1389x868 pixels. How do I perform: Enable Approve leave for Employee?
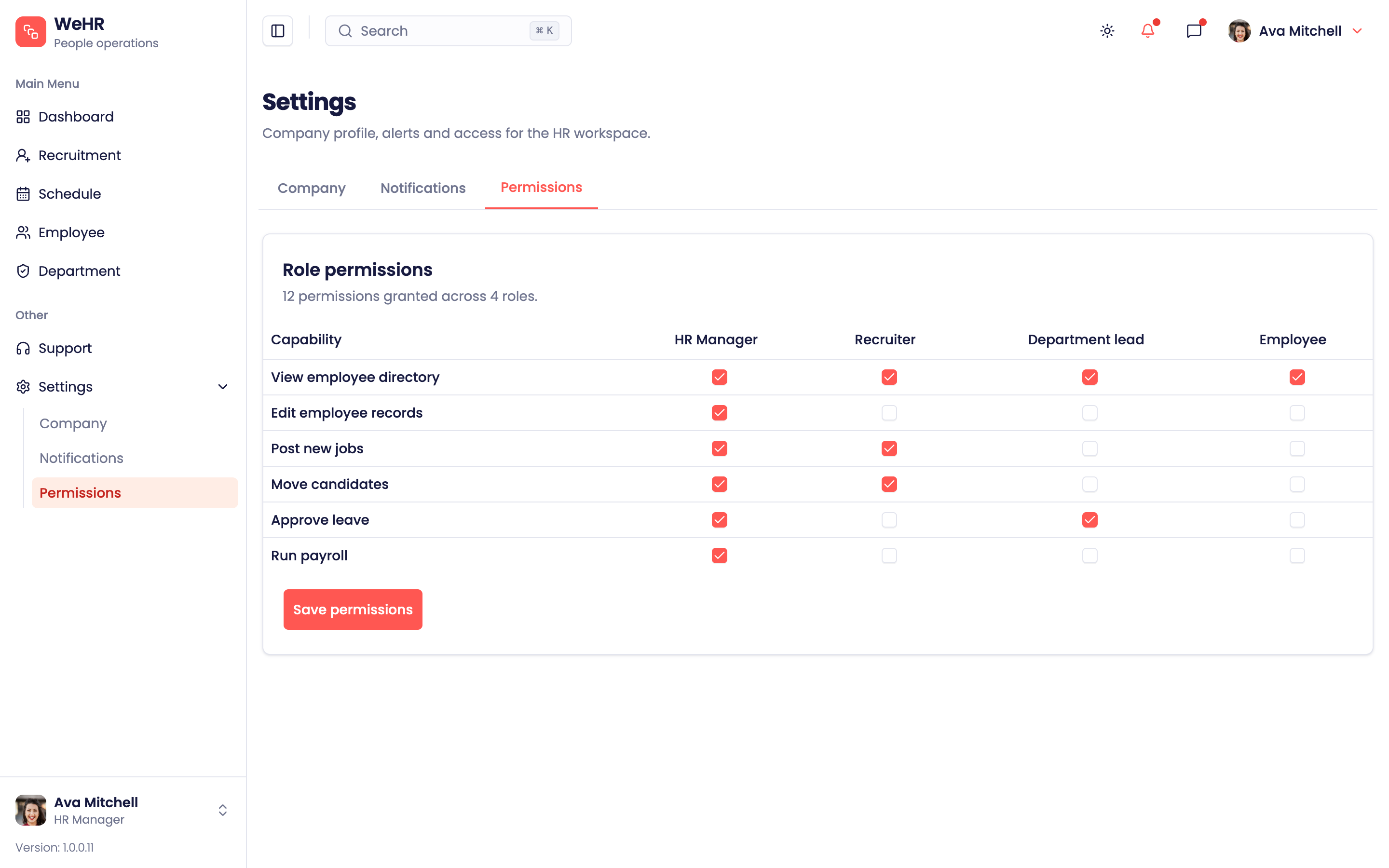pyautogui.click(x=1297, y=519)
